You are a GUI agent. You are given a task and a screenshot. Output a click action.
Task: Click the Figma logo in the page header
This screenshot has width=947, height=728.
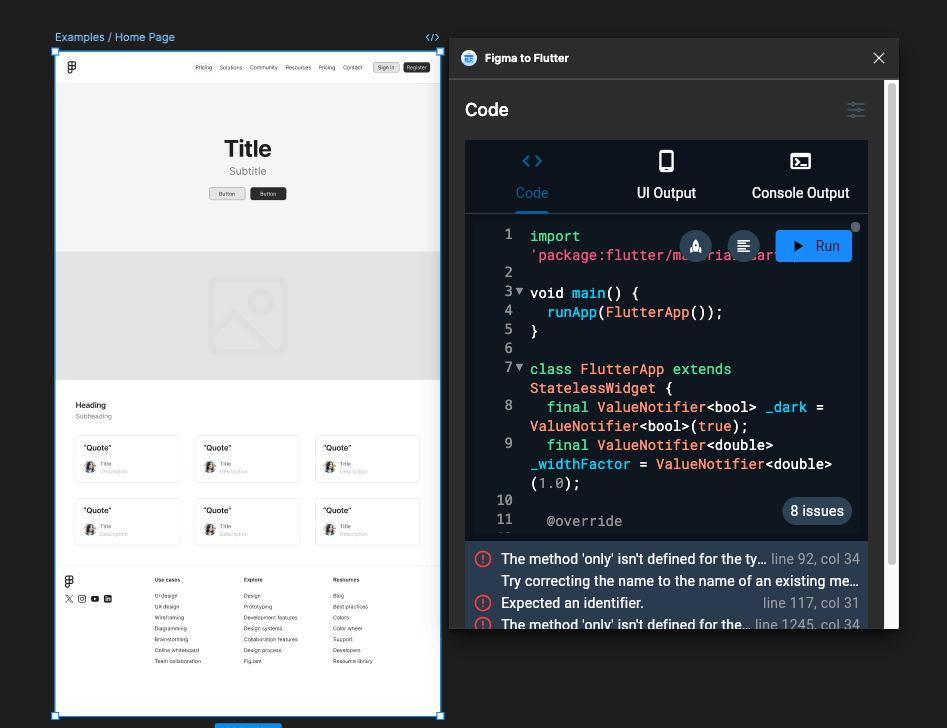coord(72,67)
